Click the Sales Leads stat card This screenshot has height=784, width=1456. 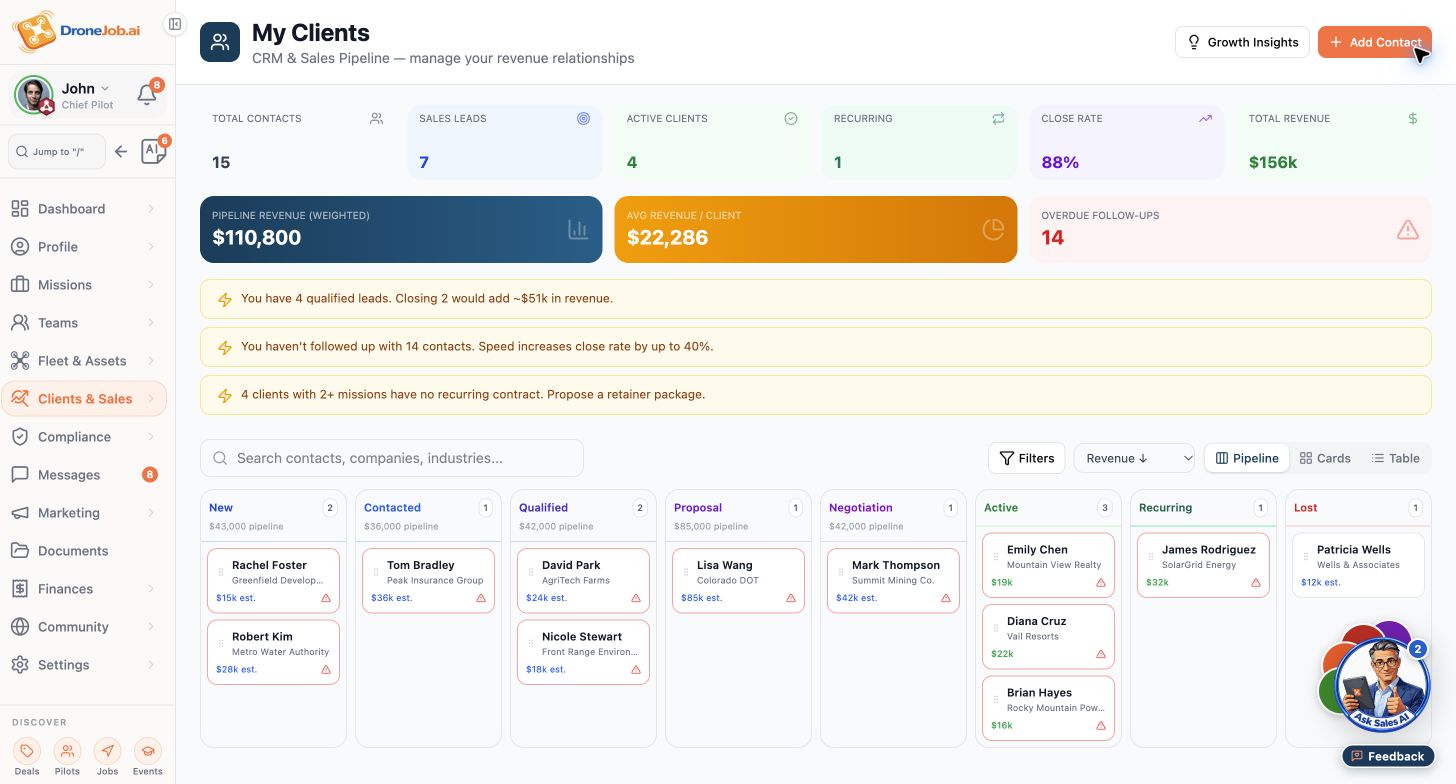pyautogui.click(x=505, y=142)
